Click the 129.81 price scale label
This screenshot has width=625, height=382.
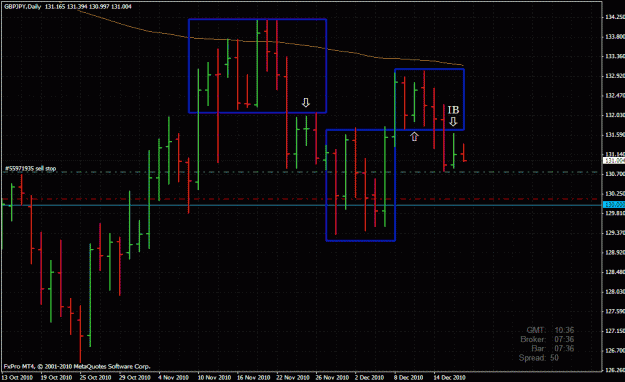click(x=615, y=213)
